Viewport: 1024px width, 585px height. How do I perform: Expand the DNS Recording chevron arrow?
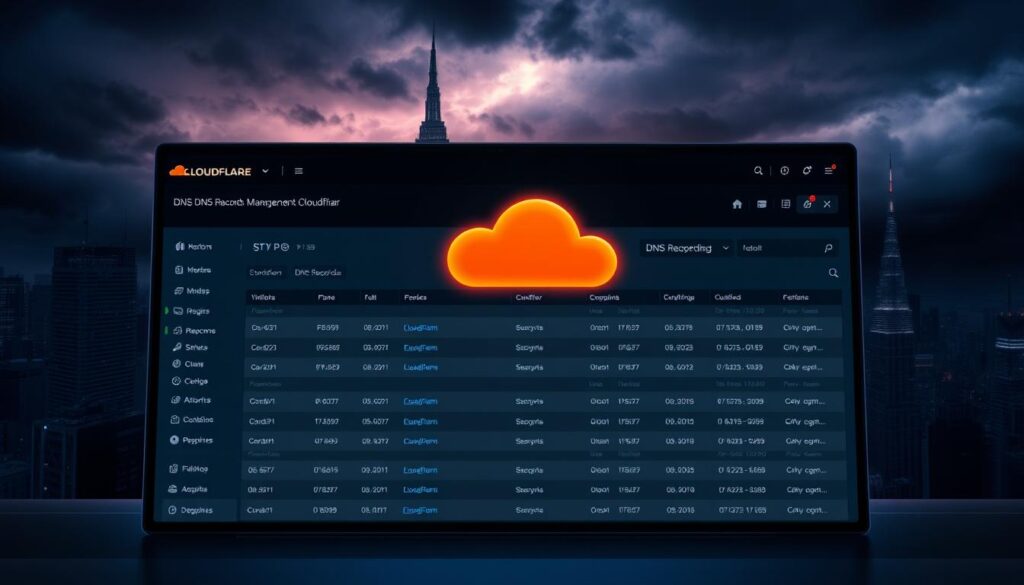[726, 247]
